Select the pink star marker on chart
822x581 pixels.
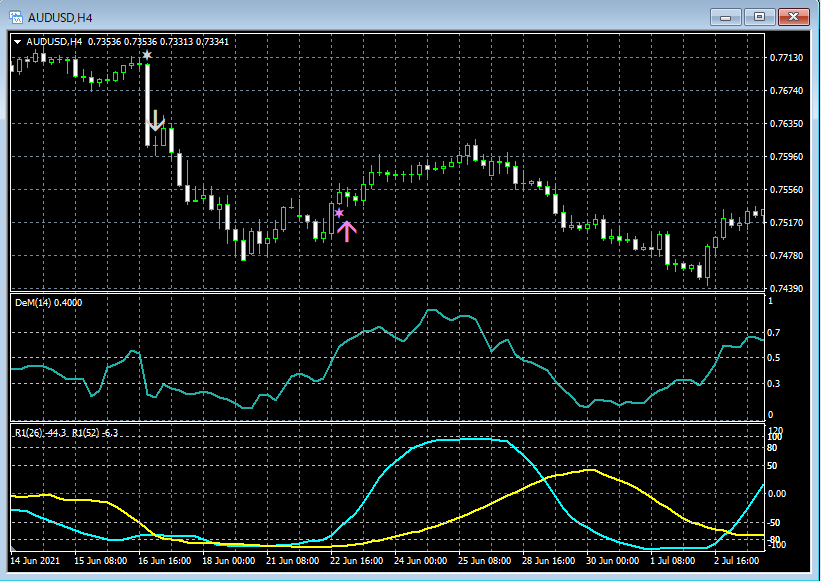point(339,213)
